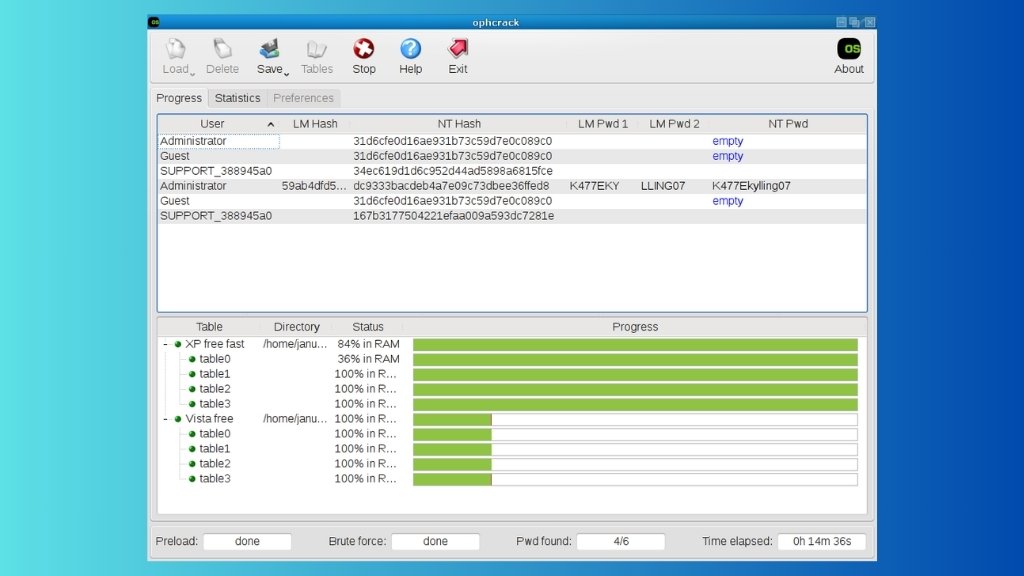Open Help from the toolbar
Image resolution: width=1024 pixels, height=576 pixels.
411,49
